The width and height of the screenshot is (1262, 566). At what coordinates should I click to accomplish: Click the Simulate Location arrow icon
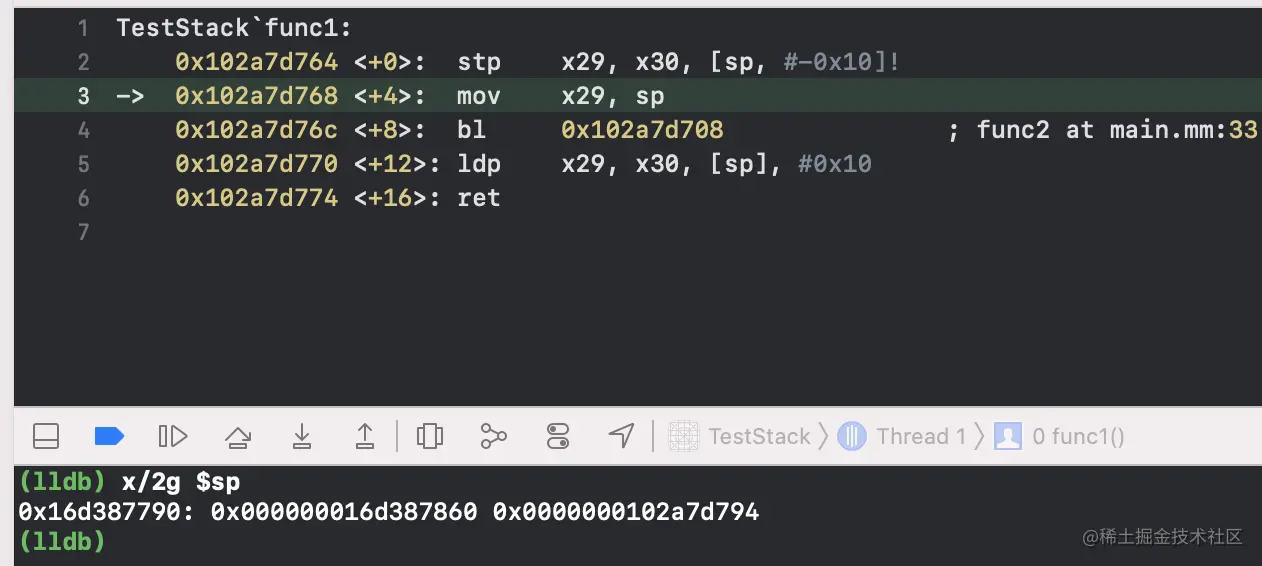pyautogui.click(x=622, y=435)
